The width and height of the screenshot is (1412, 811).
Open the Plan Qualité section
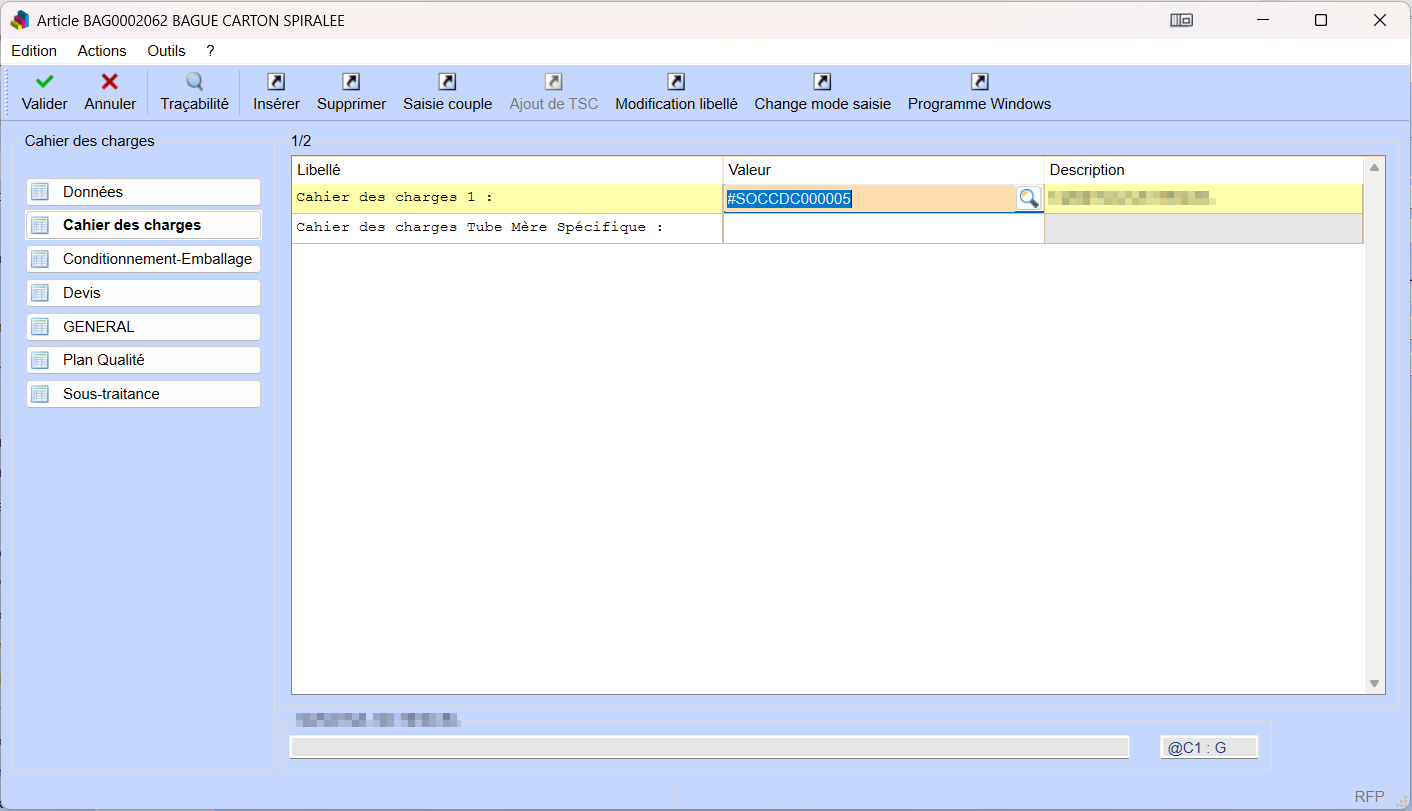tap(143, 360)
